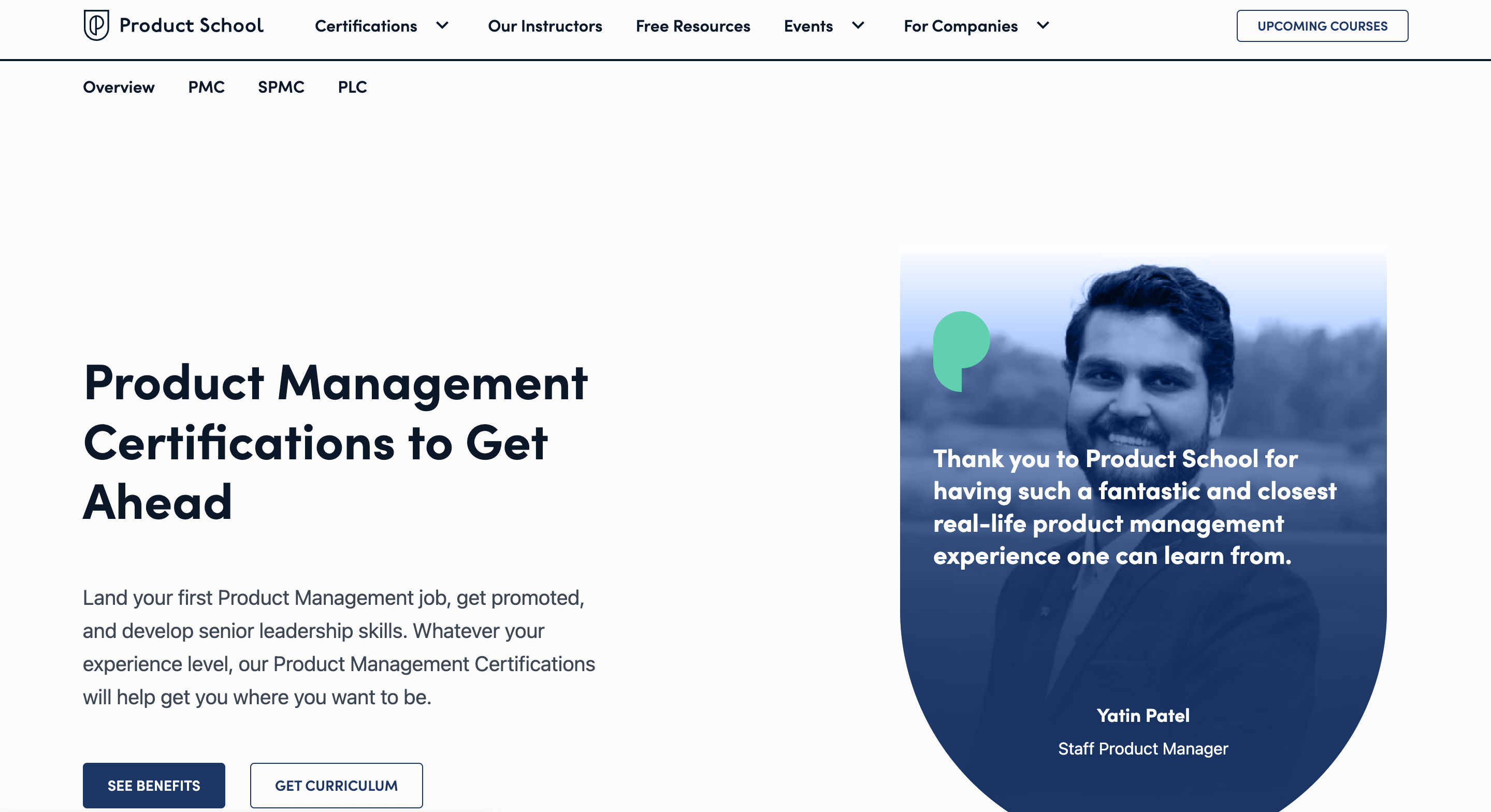The image size is (1491, 812).
Task: Click the Staff Product Manager title link
Action: 1143,748
